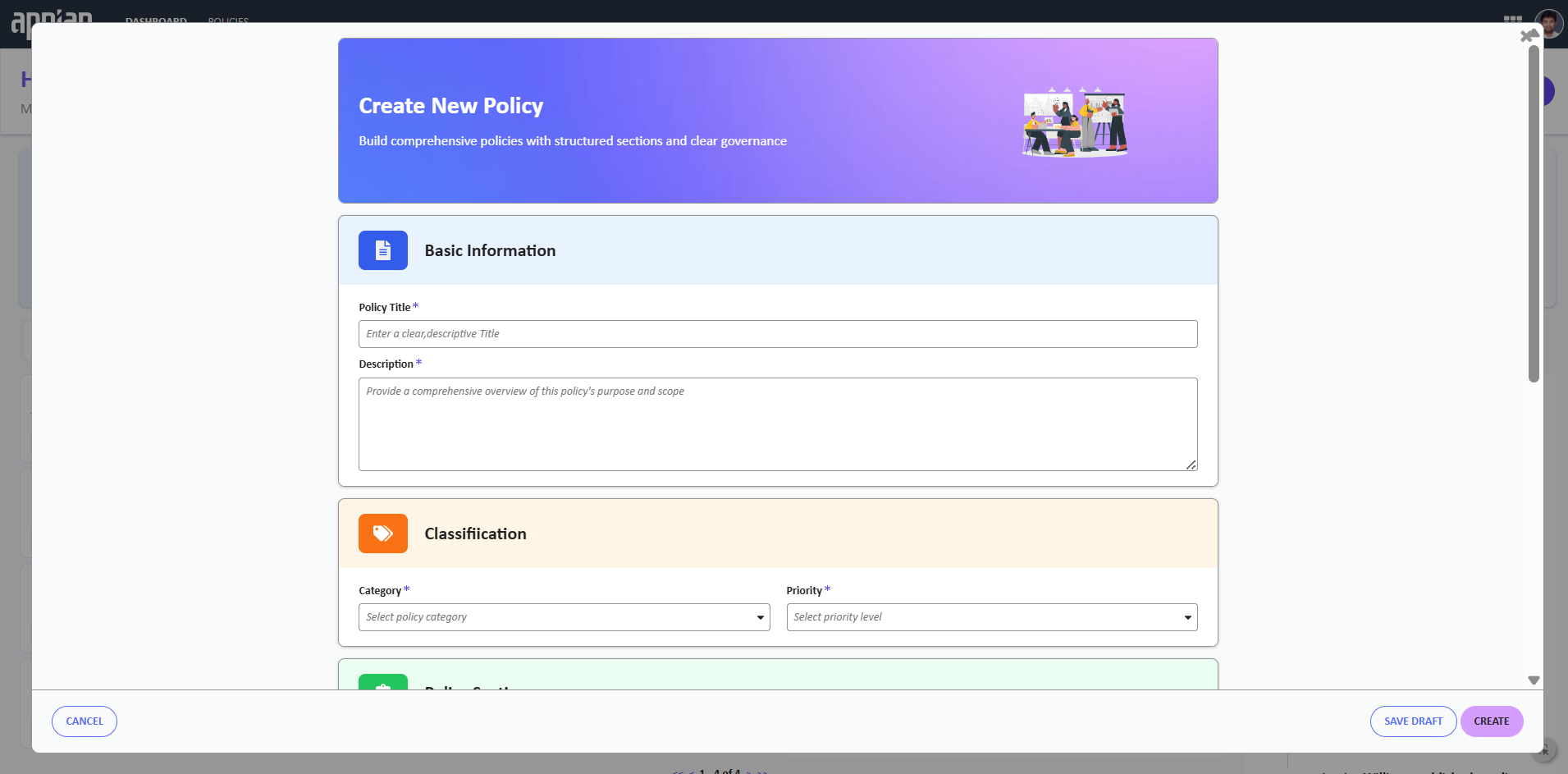Open the Category dropdown
This screenshot has height=774, width=1568.
click(564, 617)
